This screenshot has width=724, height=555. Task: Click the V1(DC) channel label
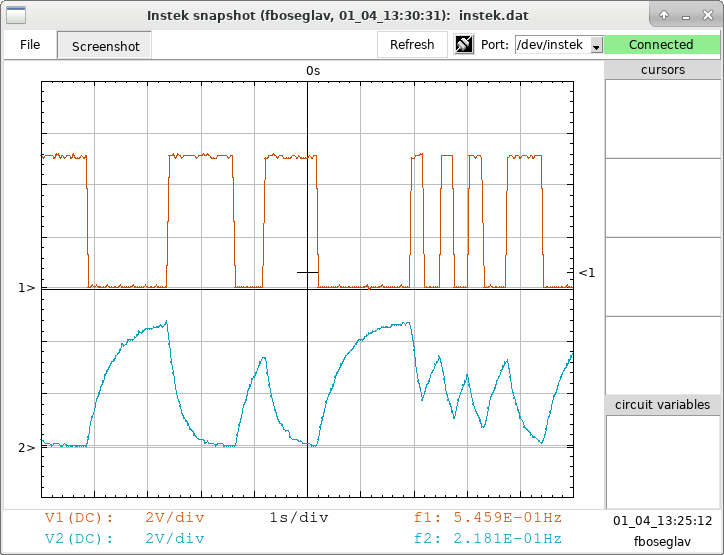point(79,518)
